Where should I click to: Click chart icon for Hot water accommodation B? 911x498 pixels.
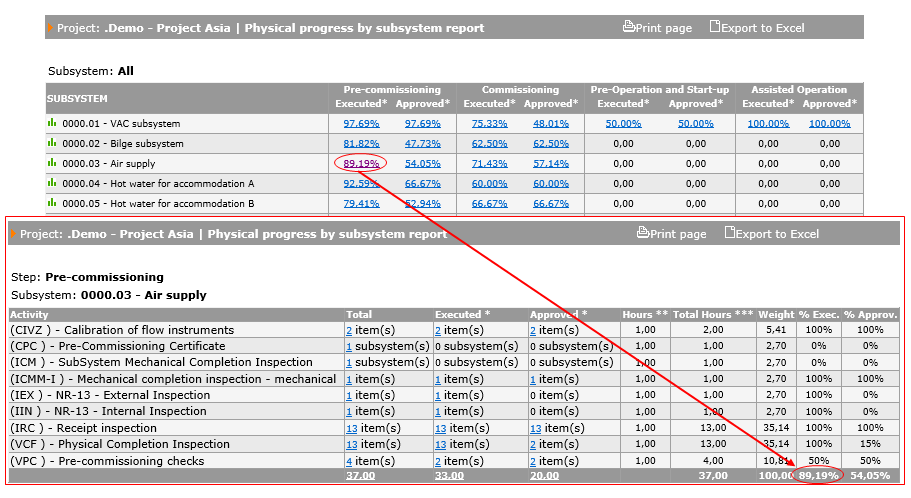[52, 203]
